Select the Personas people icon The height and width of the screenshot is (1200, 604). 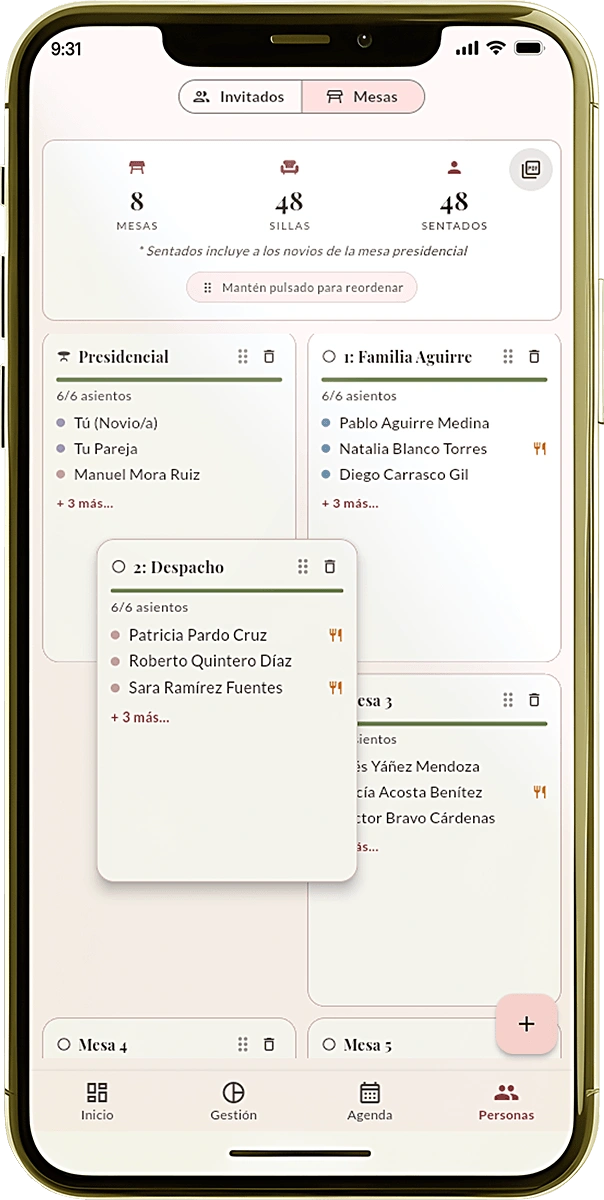point(506,1095)
